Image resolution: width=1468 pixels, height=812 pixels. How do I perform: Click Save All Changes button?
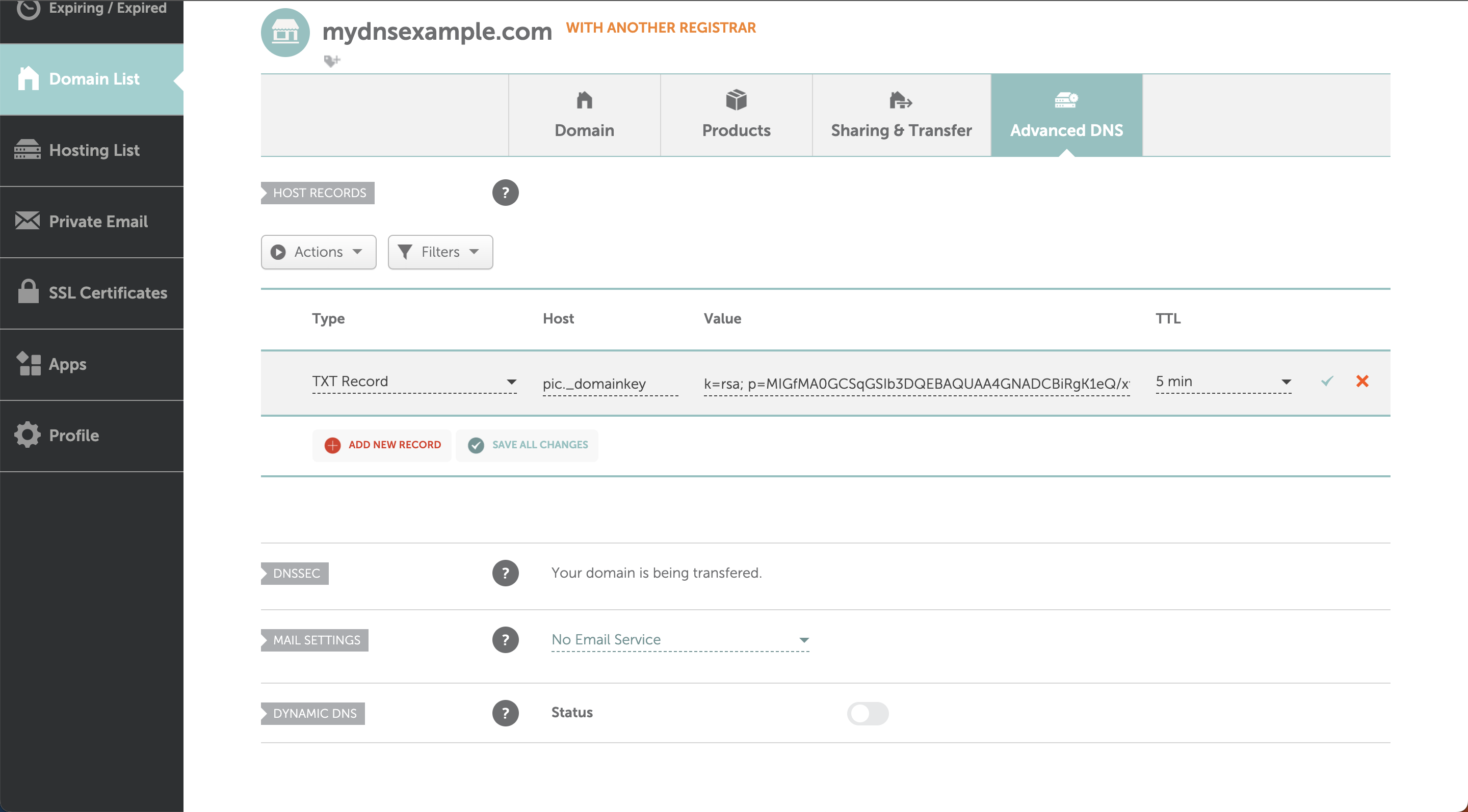tap(527, 445)
